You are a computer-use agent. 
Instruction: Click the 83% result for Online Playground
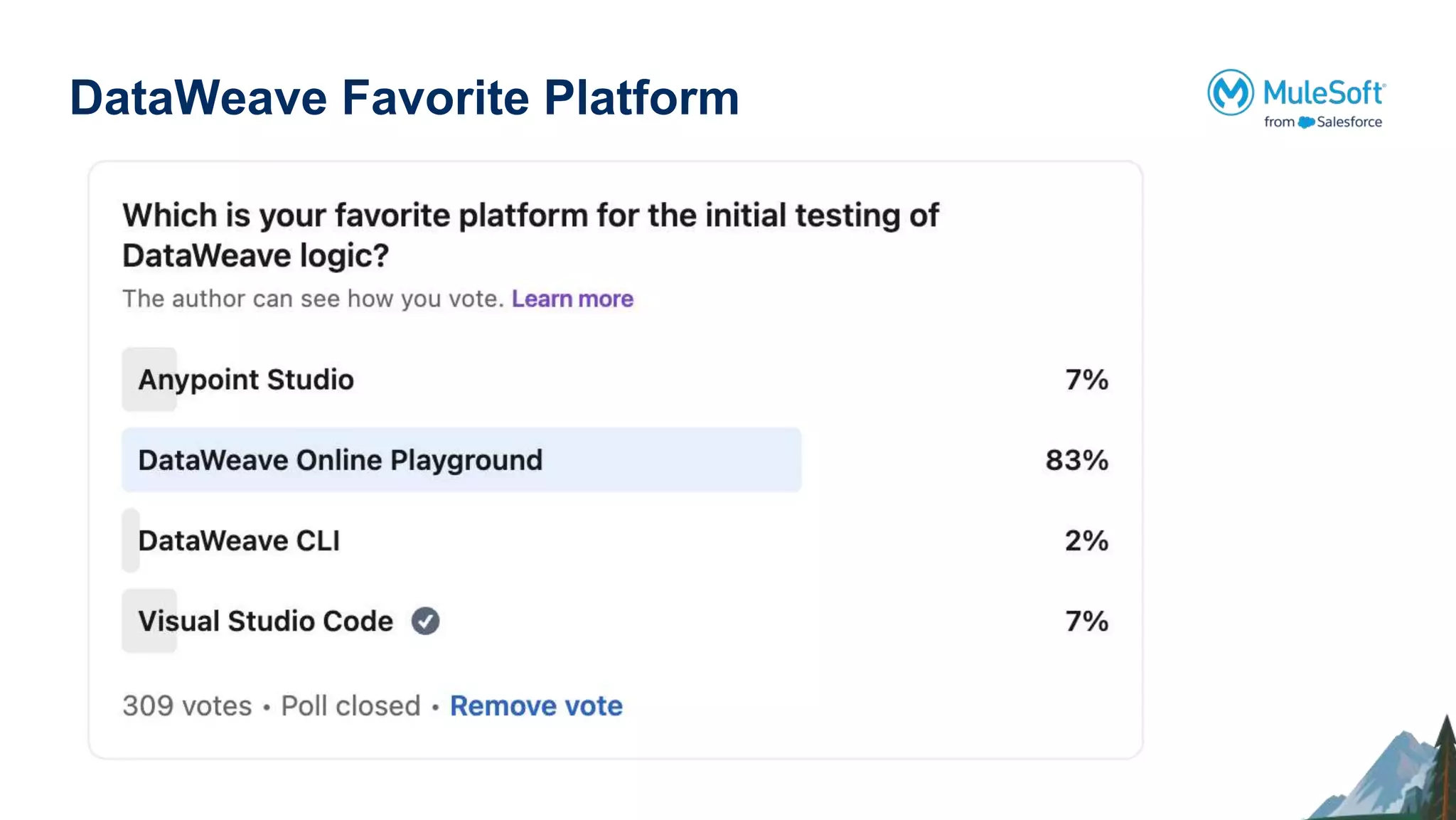coord(1076,460)
